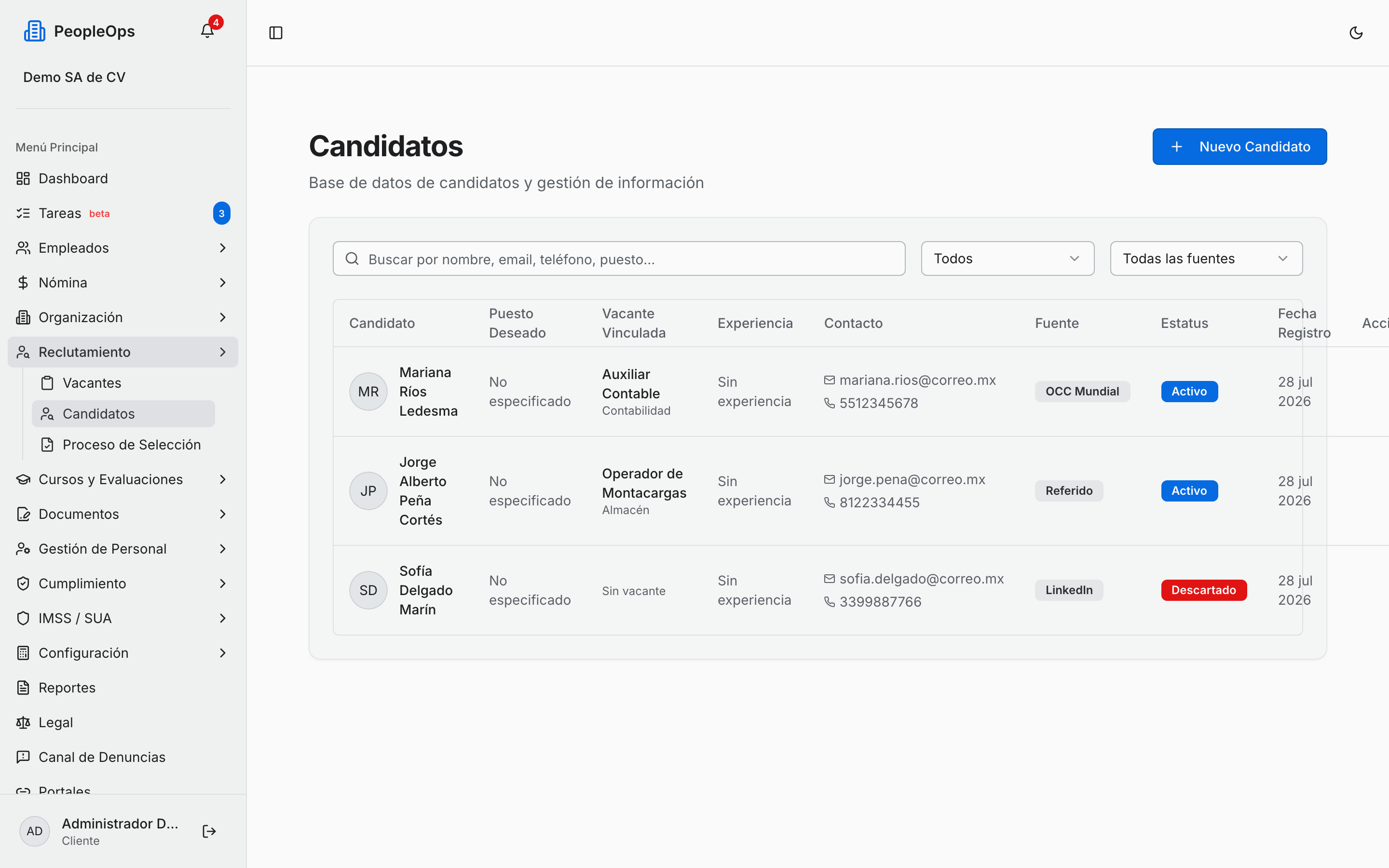The height and width of the screenshot is (868, 1389).
Task: Click the Configuración calculator icon
Action: point(23,653)
